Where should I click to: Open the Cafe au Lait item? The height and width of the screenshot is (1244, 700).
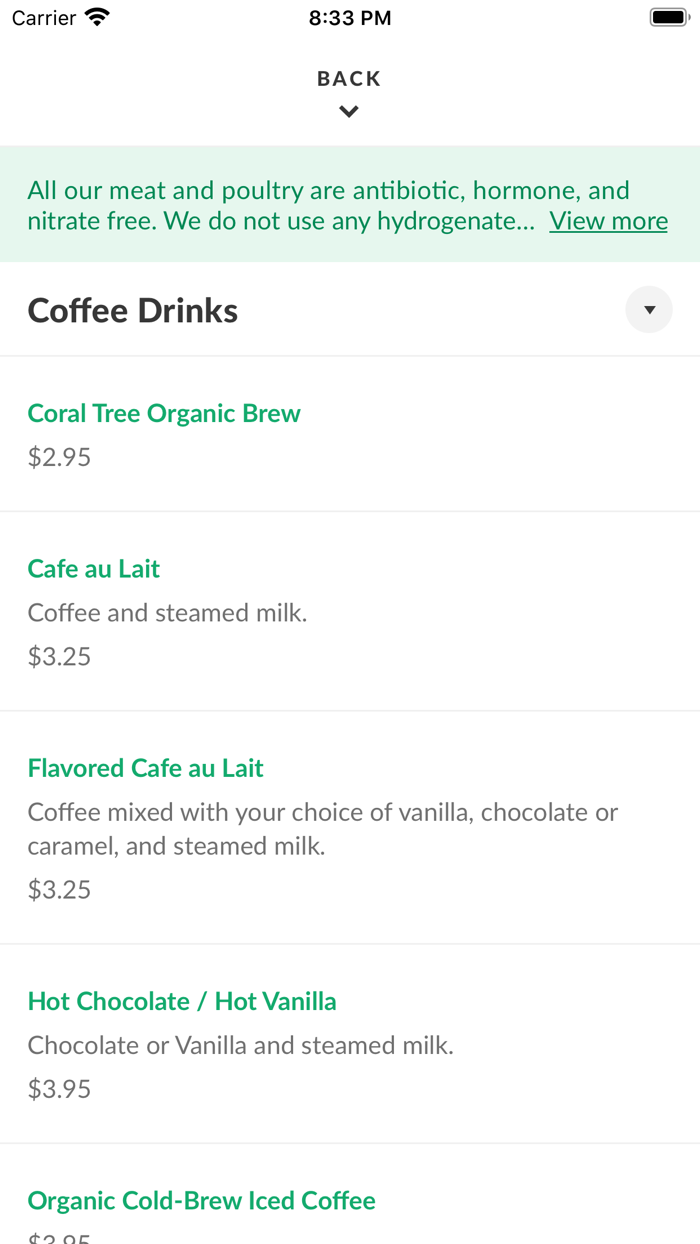93,568
